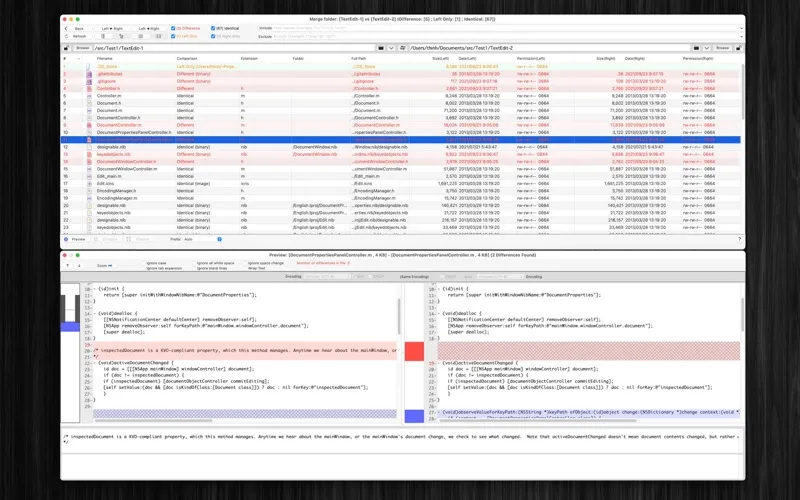Enable Ignore blank lines option
The width and height of the screenshot is (800, 500).
click(212, 268)
